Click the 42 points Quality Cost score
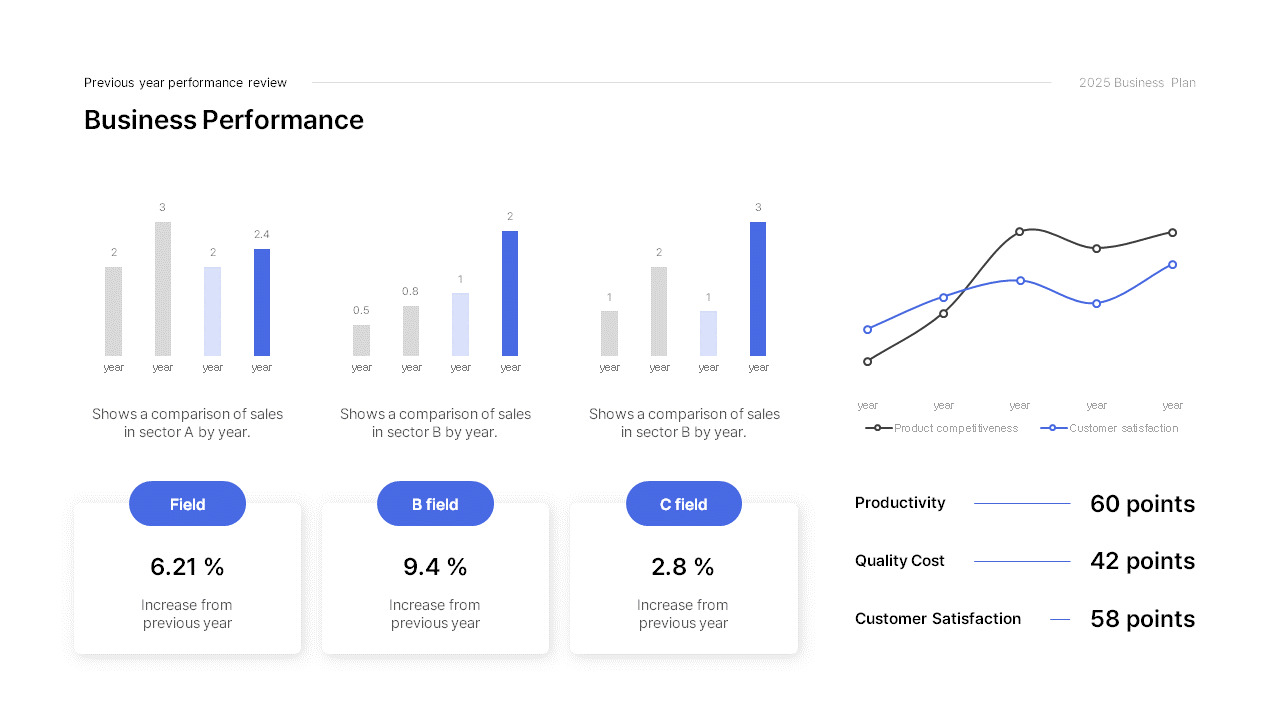The image size is (1280, 720). point(1142,561)
